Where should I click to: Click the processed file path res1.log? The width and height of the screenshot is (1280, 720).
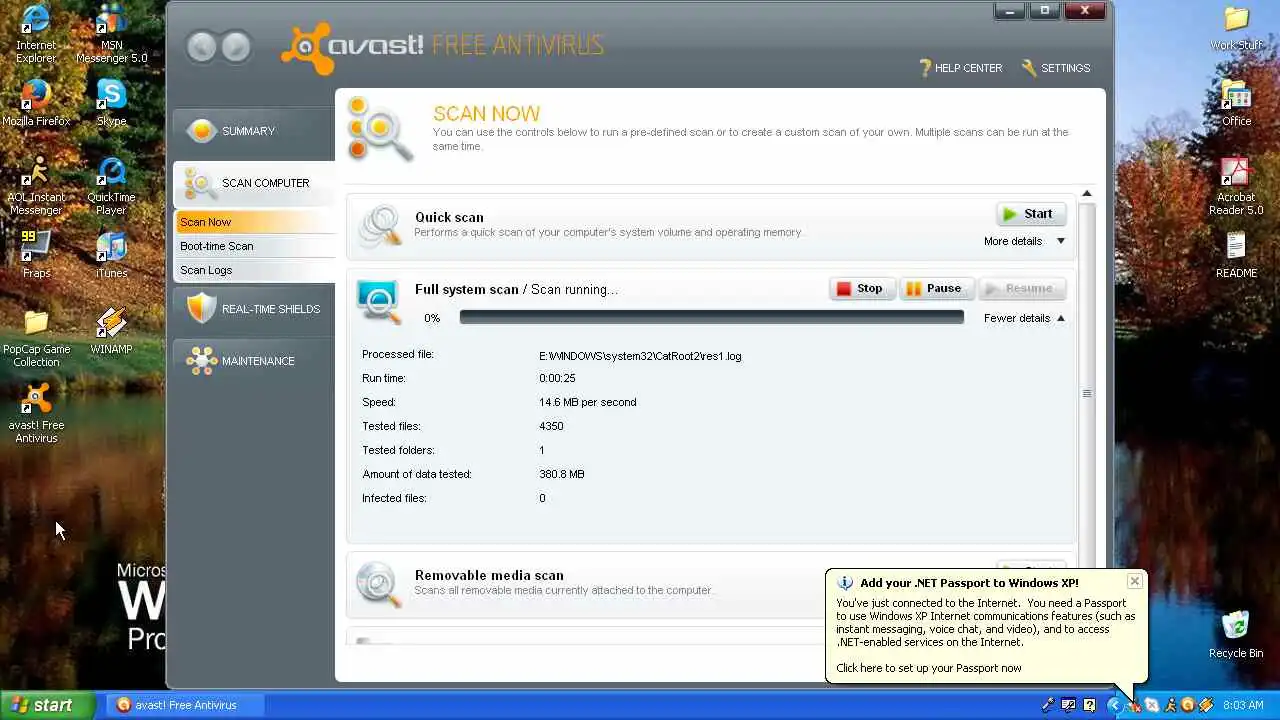click(640, 356)
